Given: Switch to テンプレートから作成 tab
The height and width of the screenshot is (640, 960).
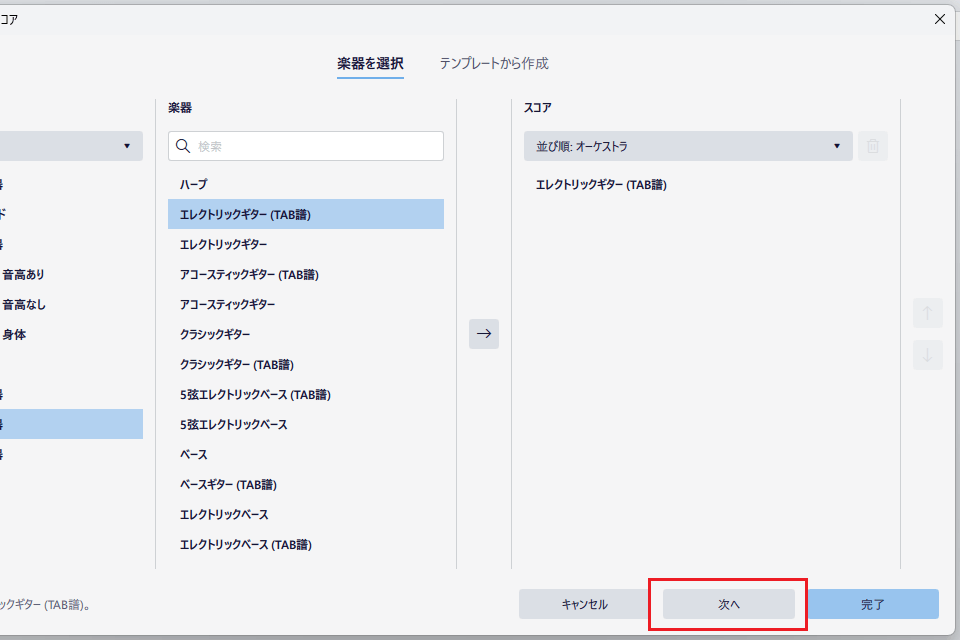Looking at the screenshot, I should point(494,63).
